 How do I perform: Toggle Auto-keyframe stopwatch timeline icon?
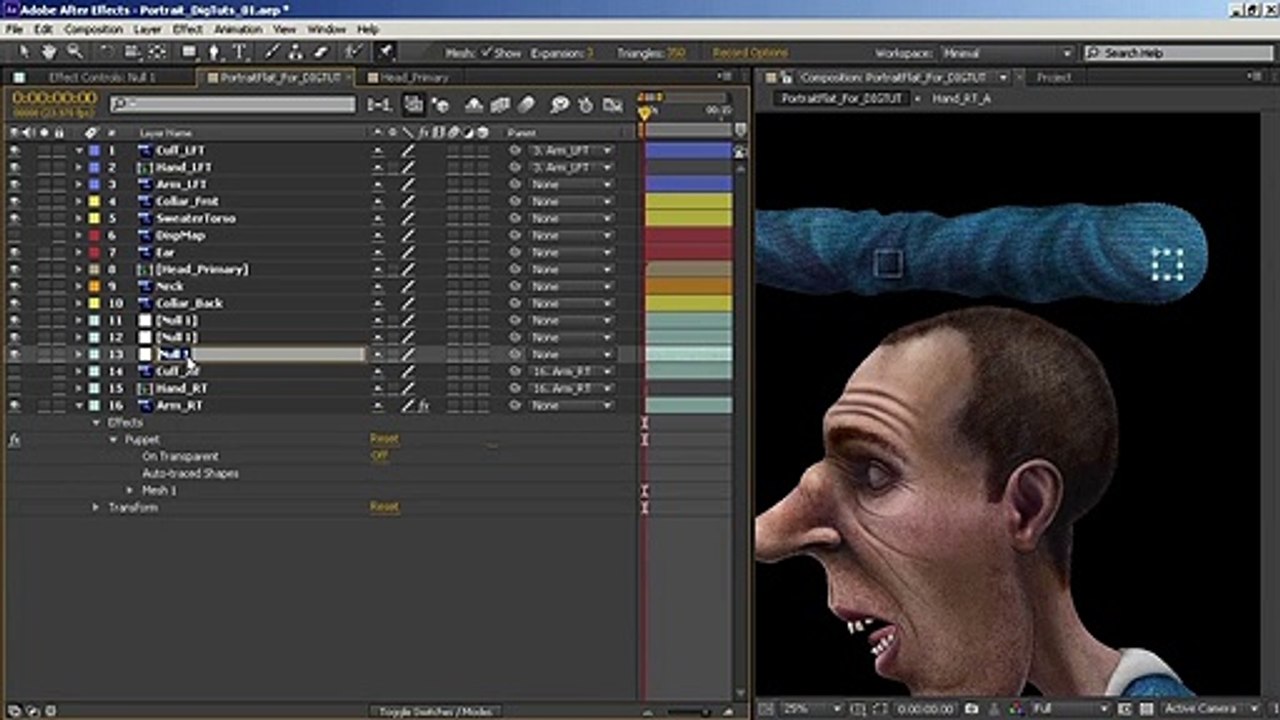586,104
